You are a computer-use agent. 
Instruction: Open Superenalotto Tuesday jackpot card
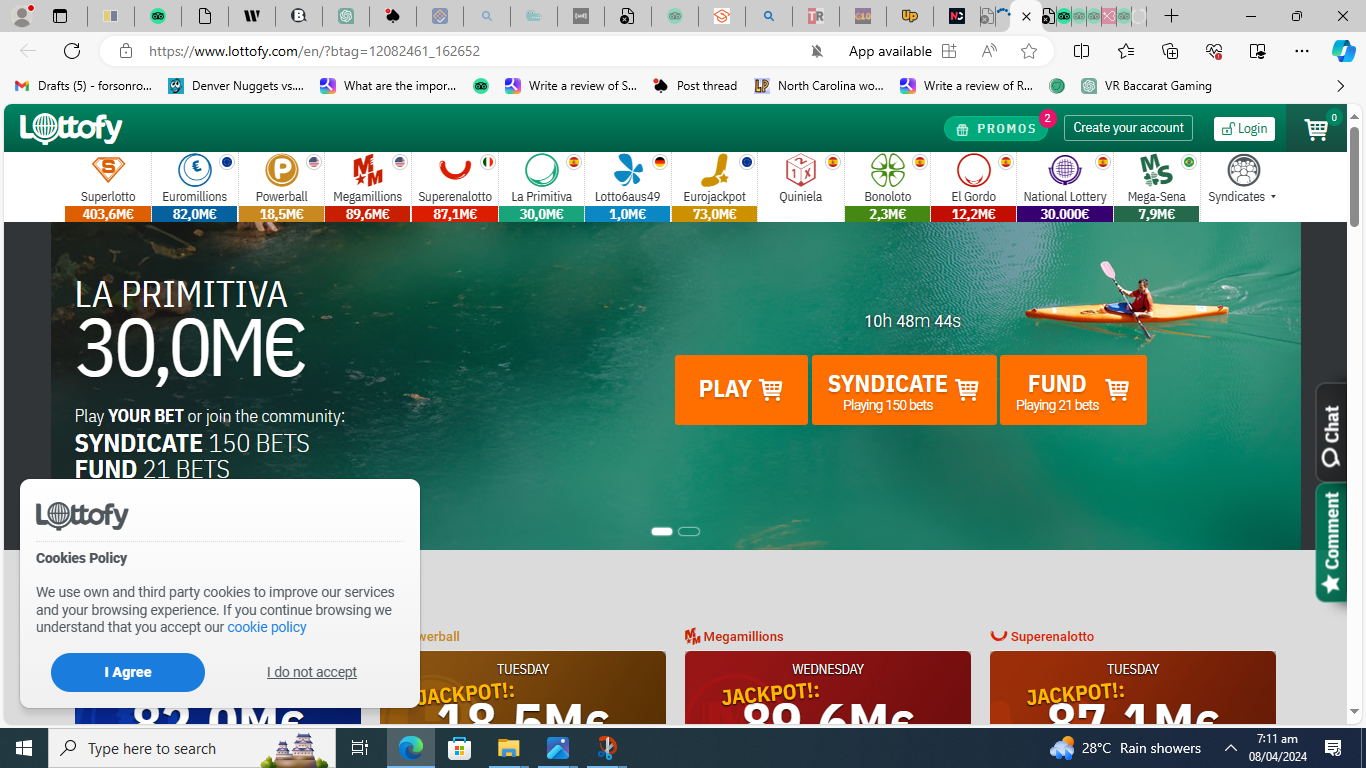1133,687
